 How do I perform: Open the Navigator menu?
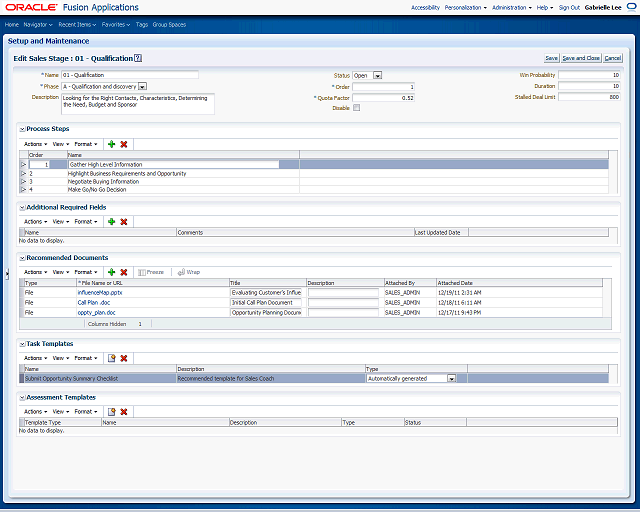(x=38, y=24)
